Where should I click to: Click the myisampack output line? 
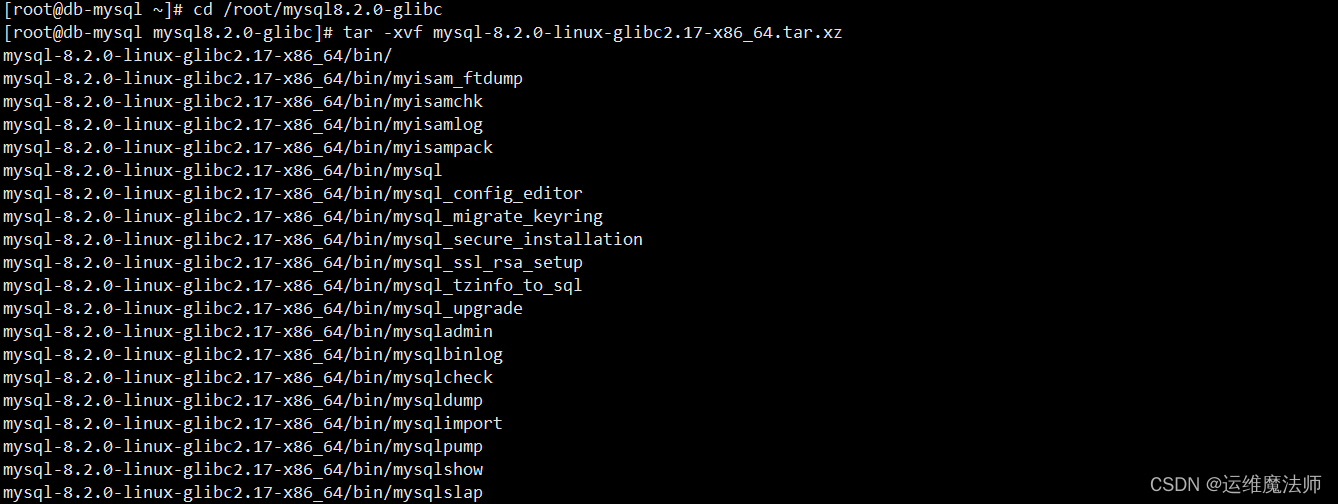pos(248,148)
